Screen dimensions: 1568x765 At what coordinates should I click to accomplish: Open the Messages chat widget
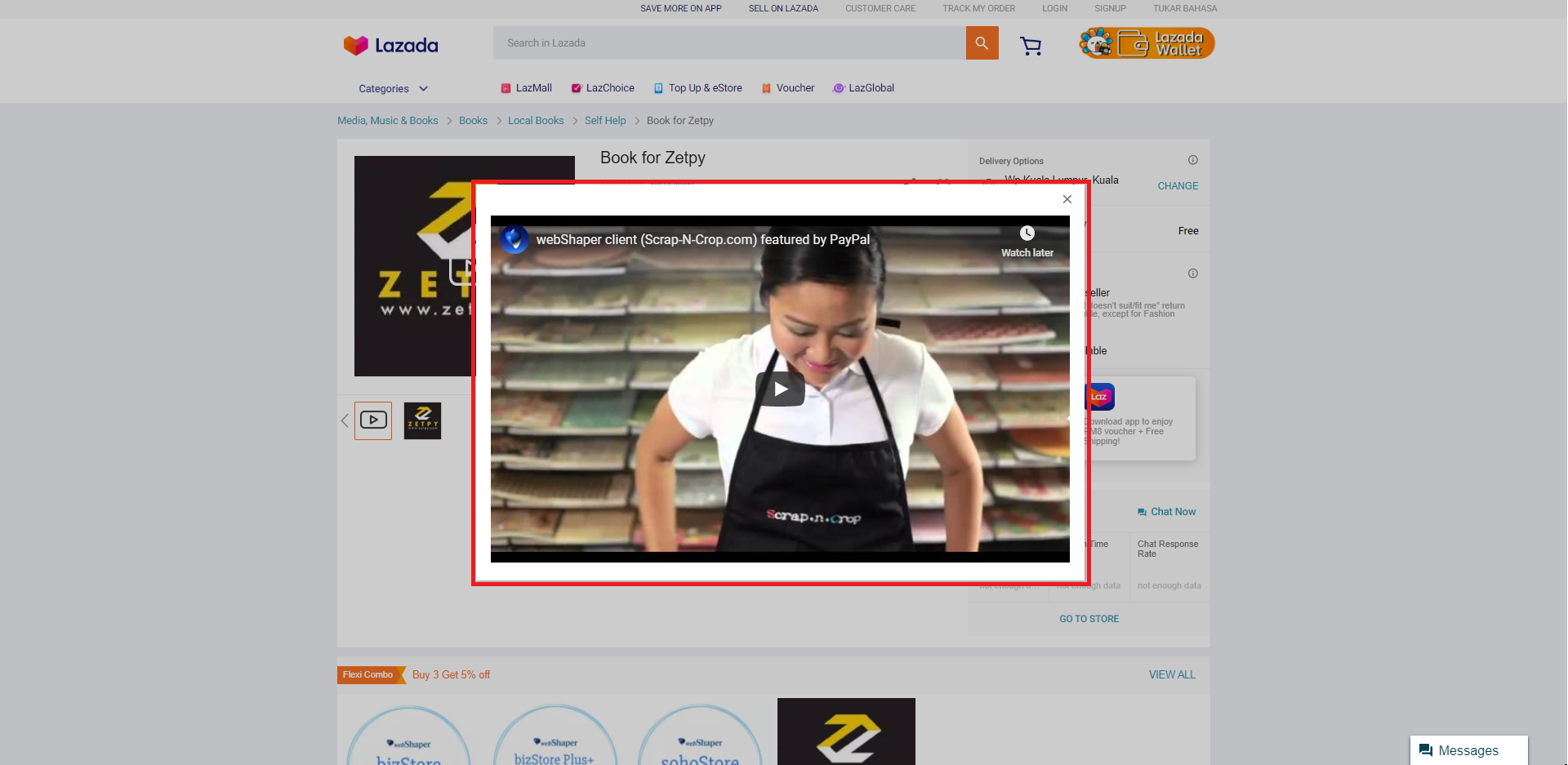(x=1468, y=750)
